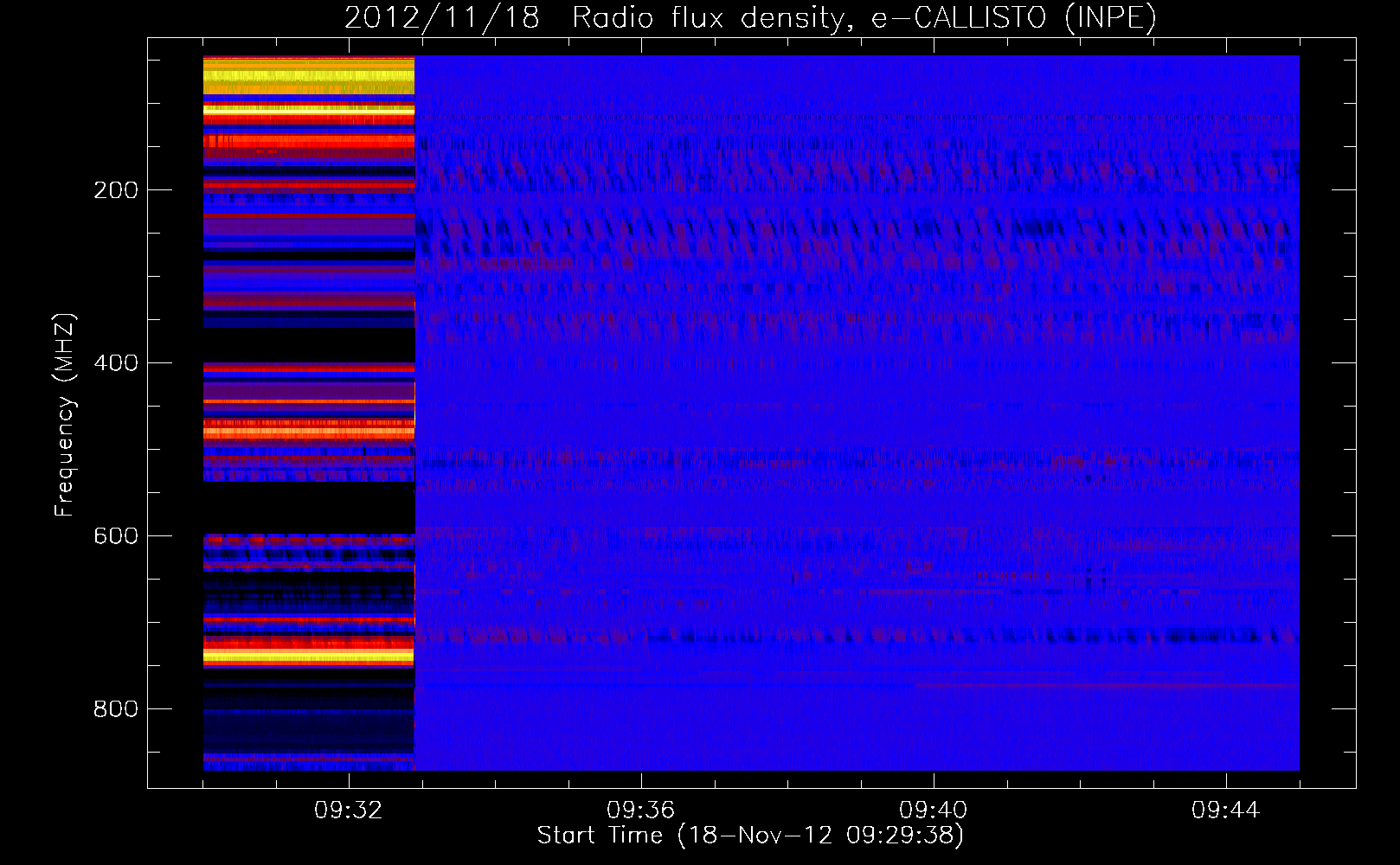Click the plot title '2012/11/18 Radio flux density, e-CALLISTO (INPE)'

pyautogui.click(x=750, y=18)
